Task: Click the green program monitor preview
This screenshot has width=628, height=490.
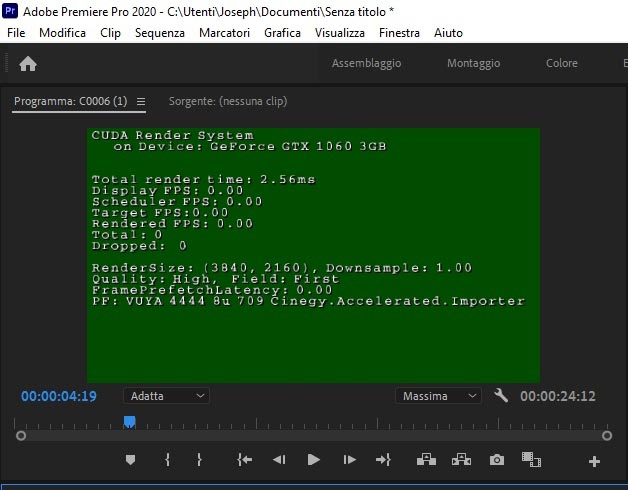Action: click(314, 255)
